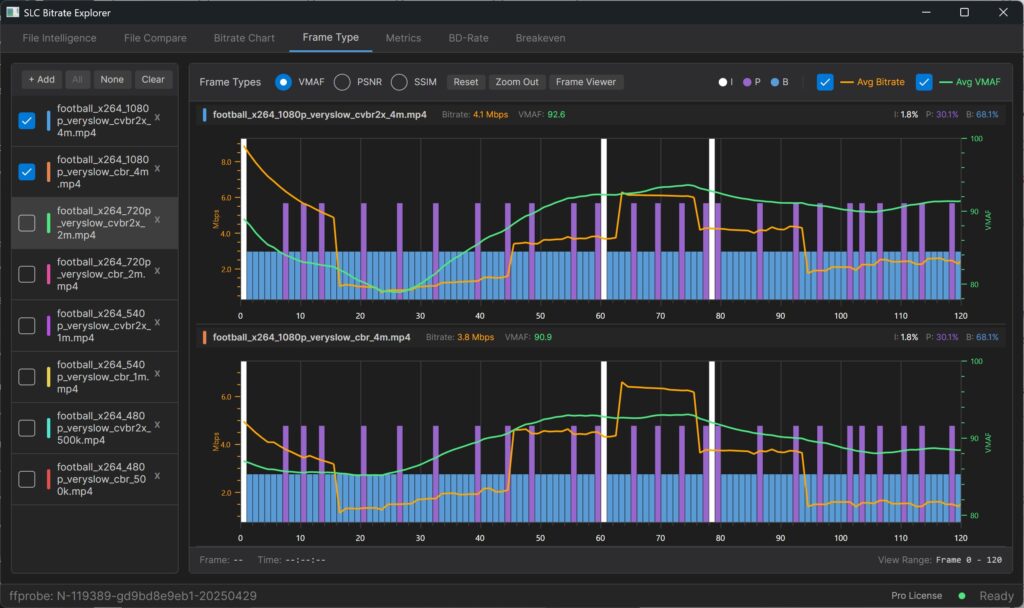Viewport: 1024px width, 608px height.
Task: Click the + Add files button
Action: tap(41, 80)
